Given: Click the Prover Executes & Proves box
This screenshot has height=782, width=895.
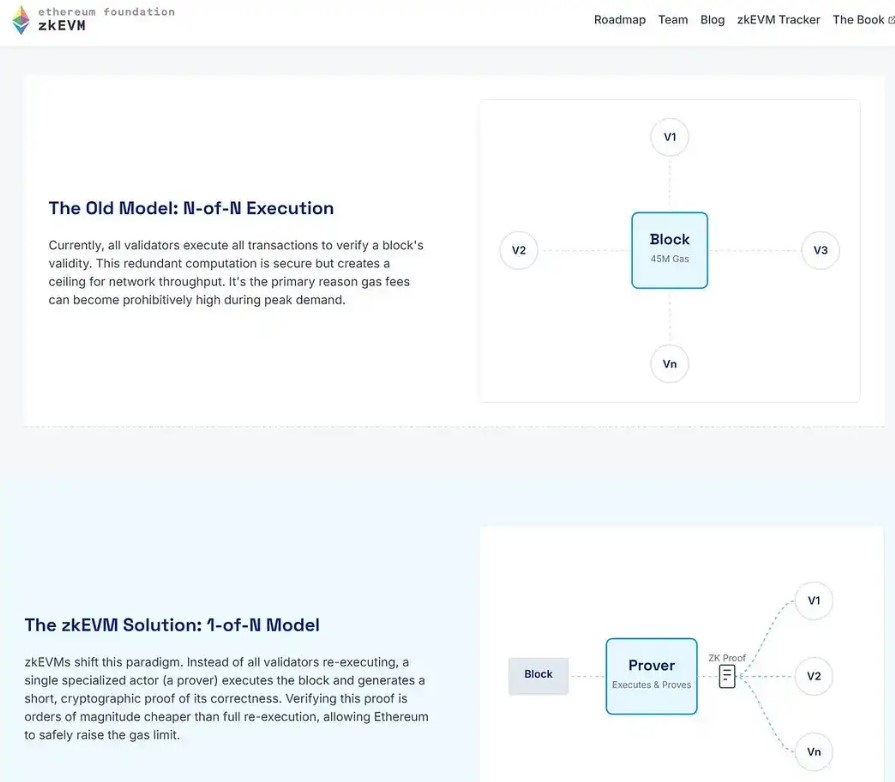Looking at the screenshot, I should point(651,676).
